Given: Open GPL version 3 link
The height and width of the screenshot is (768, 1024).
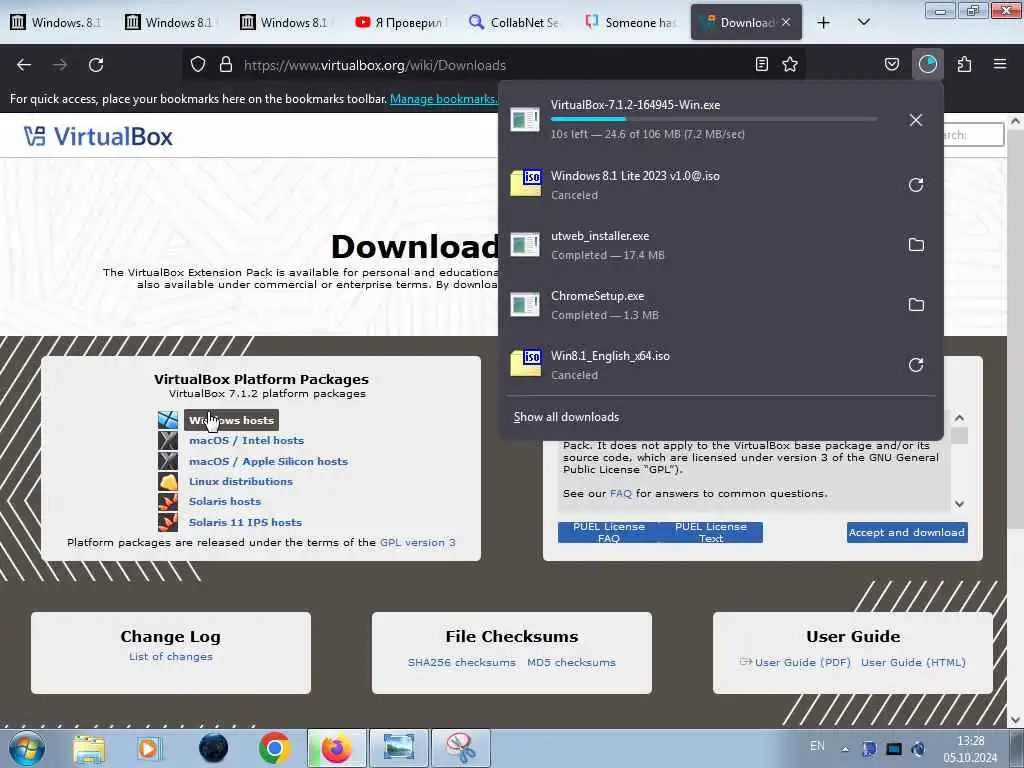Looking at the screenshot, I should [x=418, y=543].
